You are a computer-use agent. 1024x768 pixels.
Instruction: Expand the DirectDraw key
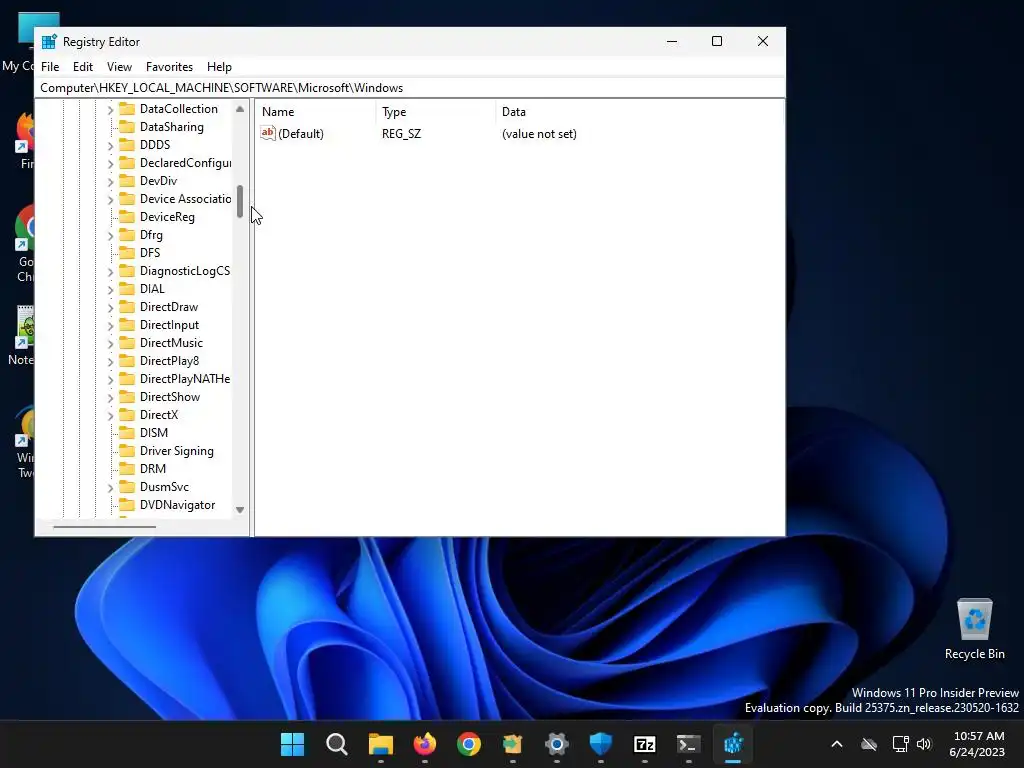[x=110, y=307]
